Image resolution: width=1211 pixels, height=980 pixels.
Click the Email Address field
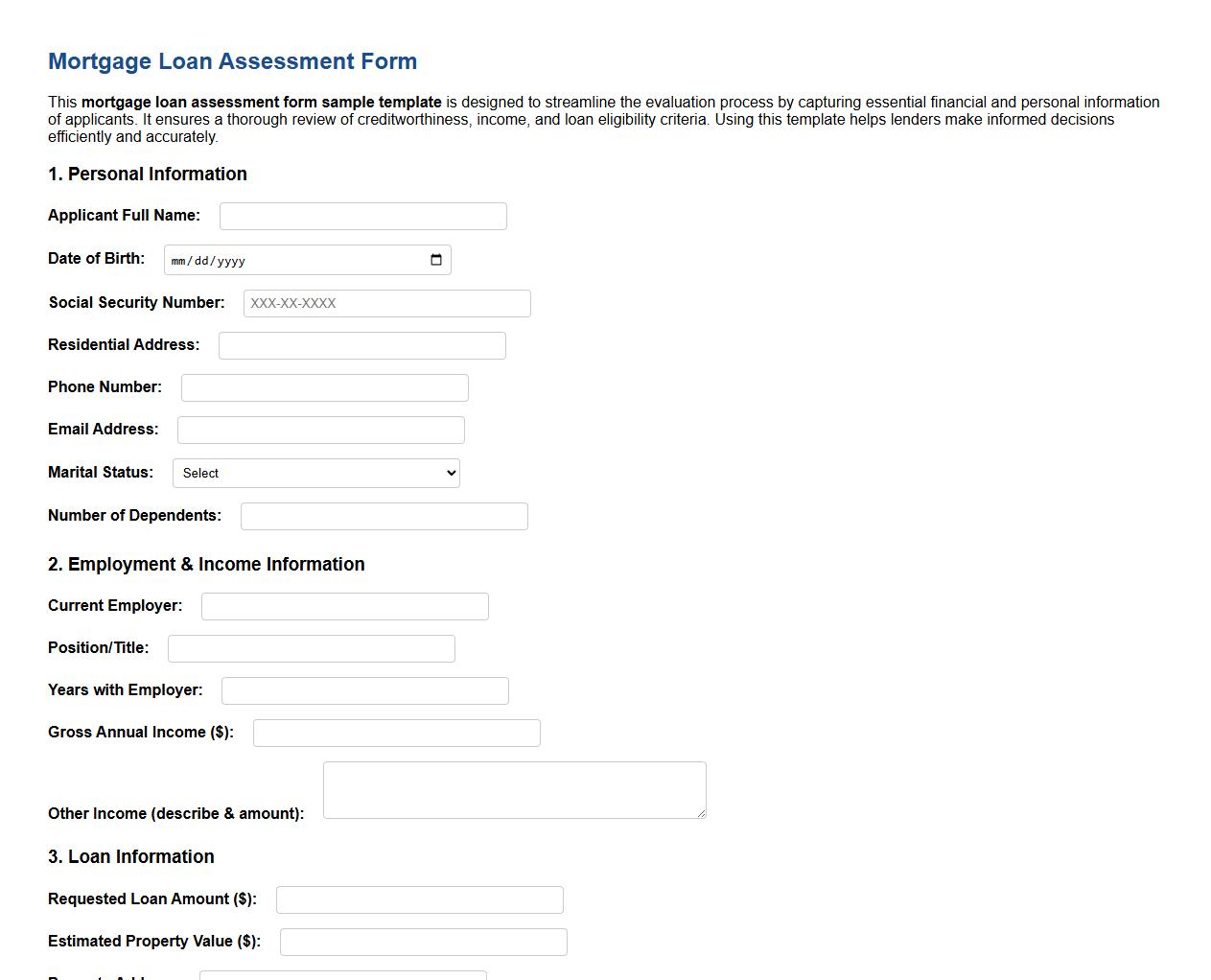320,430
